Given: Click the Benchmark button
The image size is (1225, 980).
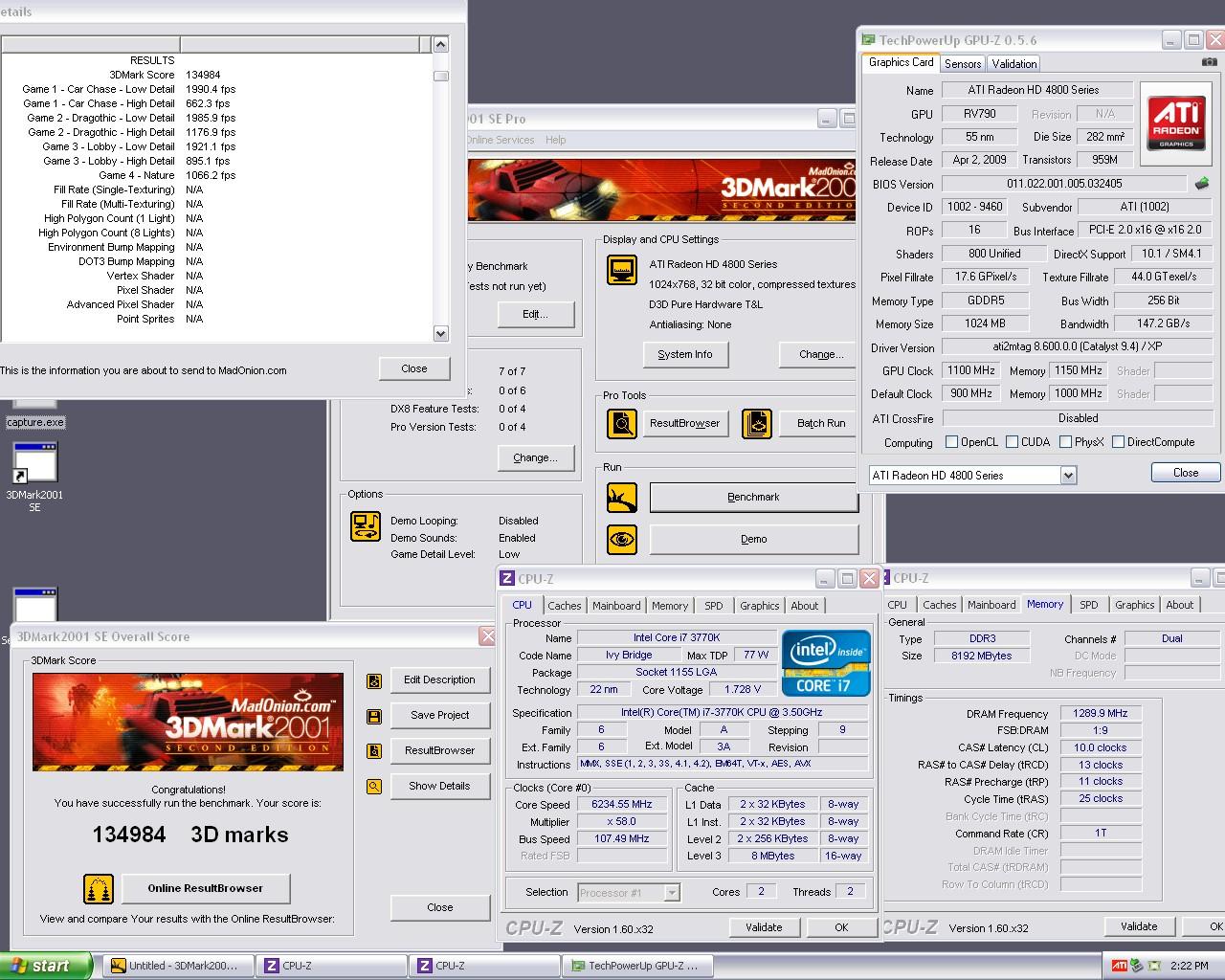Looking at the screenshot, I should [x=754, y=498].
